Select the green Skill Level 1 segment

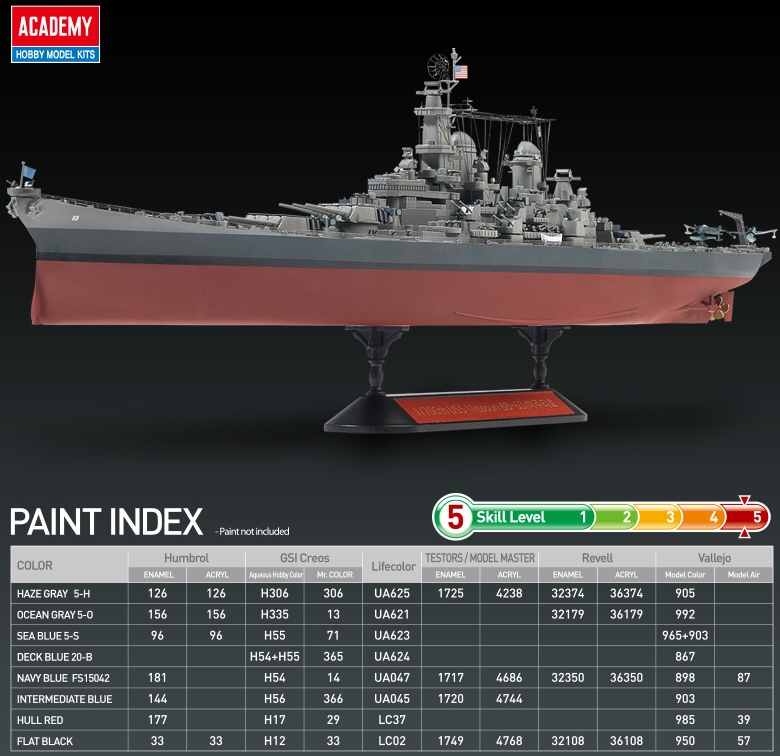(x=532, y=517)
